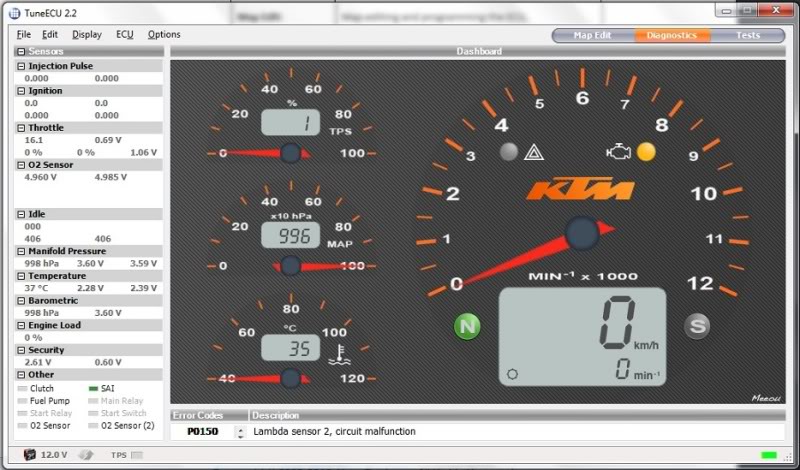Click the temperature gauge needle hub
Image resolution: width=800 pixels, height=470 pixels.
point(291,379)
